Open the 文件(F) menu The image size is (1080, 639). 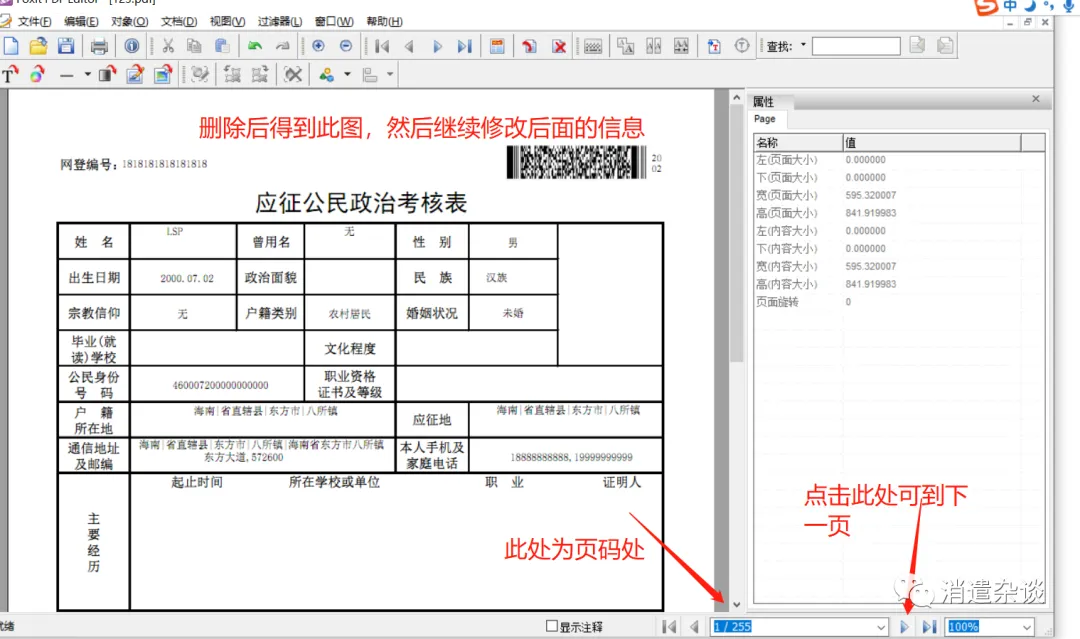pyautogui.click(x=34, y=21)
